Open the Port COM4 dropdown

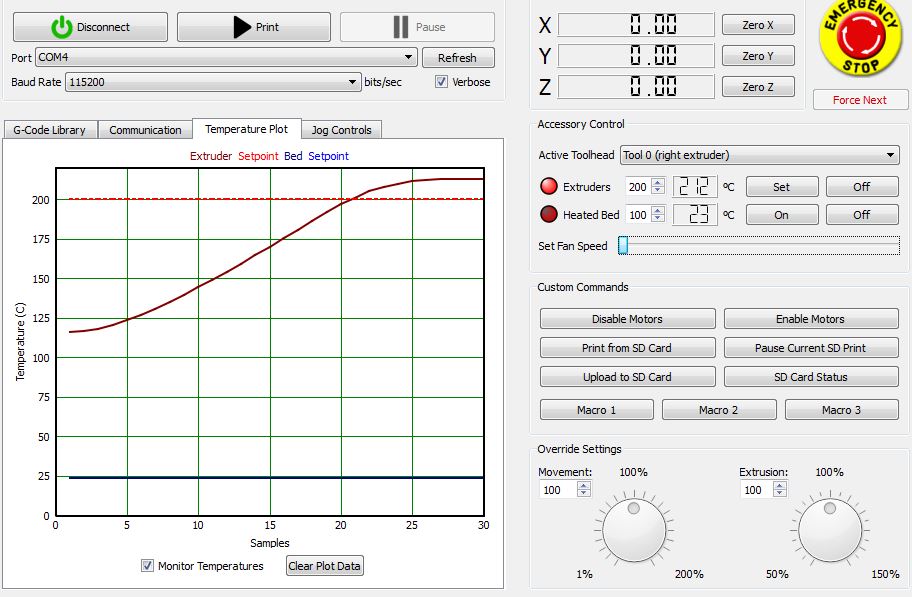coord(226,58)
